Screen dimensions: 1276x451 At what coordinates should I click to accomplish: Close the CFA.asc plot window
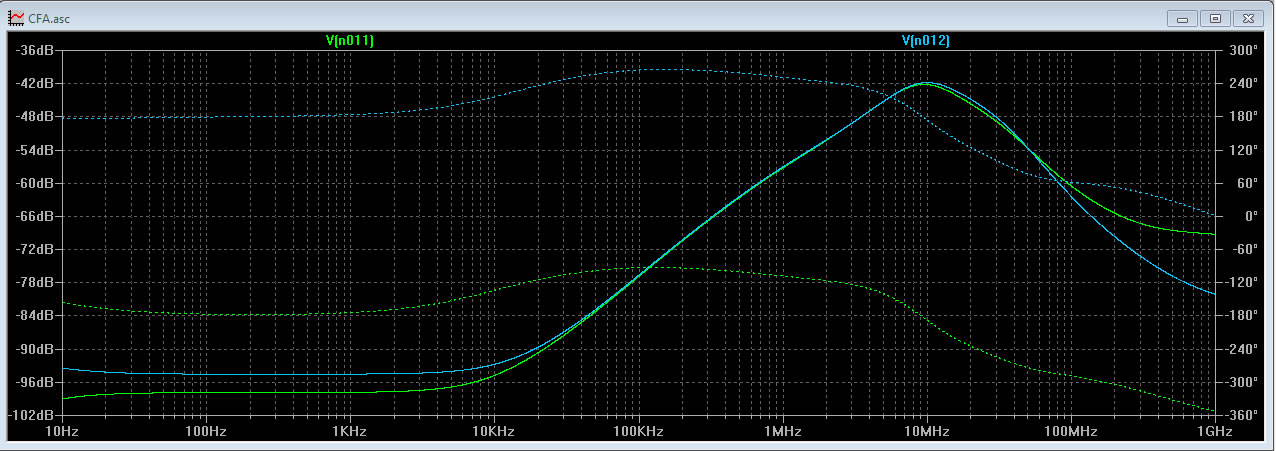click(1248, 17)
